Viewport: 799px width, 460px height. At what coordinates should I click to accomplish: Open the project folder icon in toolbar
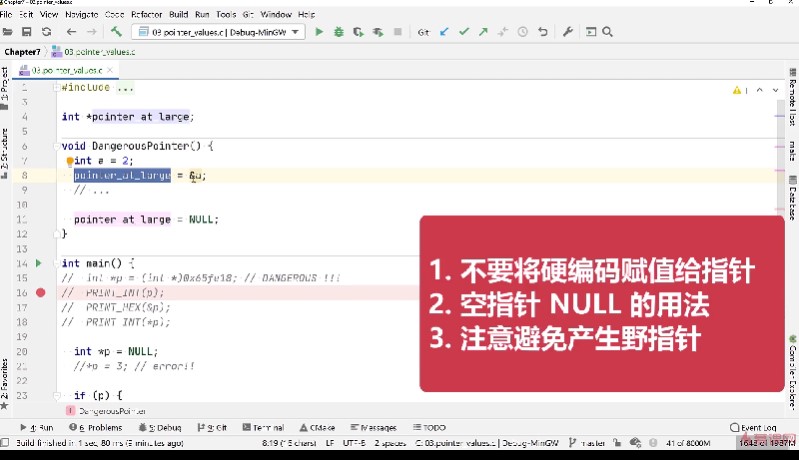click(x=7, y=32)
